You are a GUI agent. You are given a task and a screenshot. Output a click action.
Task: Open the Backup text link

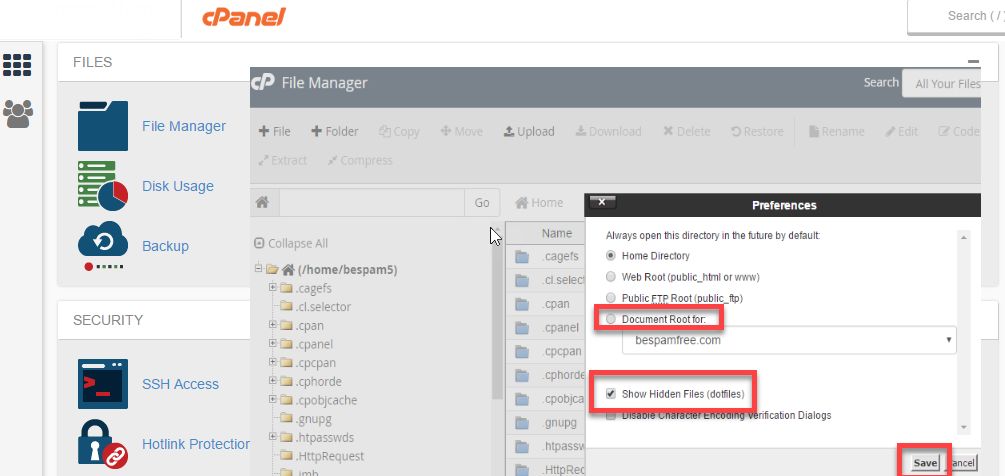pos(165,246)
